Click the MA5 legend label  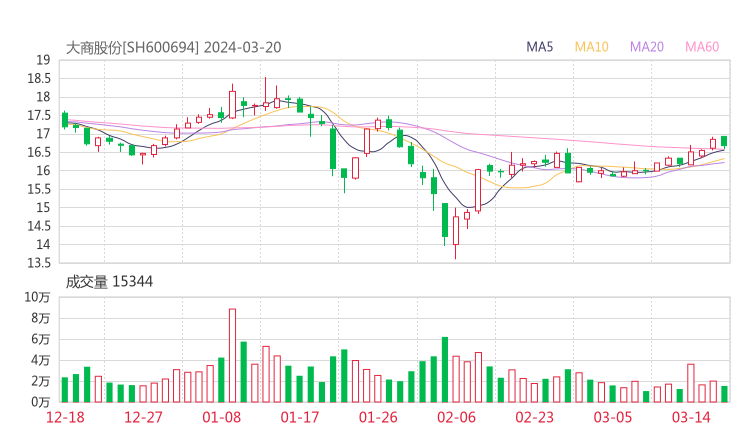[x=539, y=47]
